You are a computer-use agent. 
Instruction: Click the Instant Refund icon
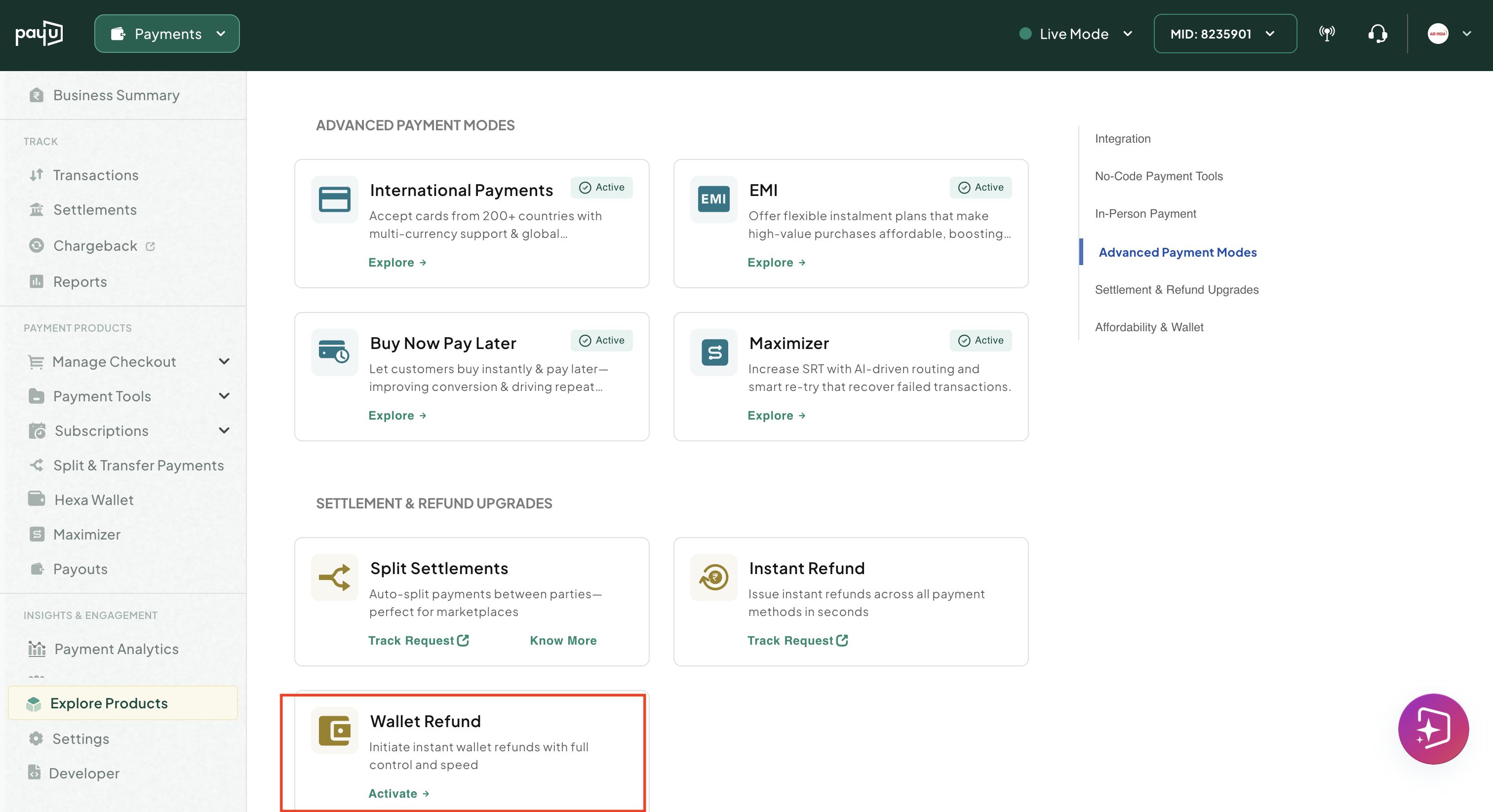click(713, 577)
